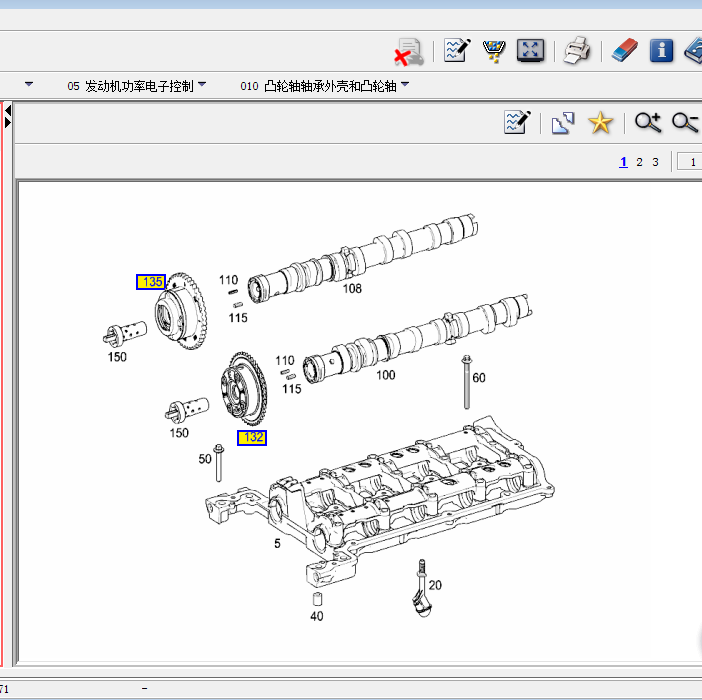Click part number 100 on lower camshaft

(385, 375)
